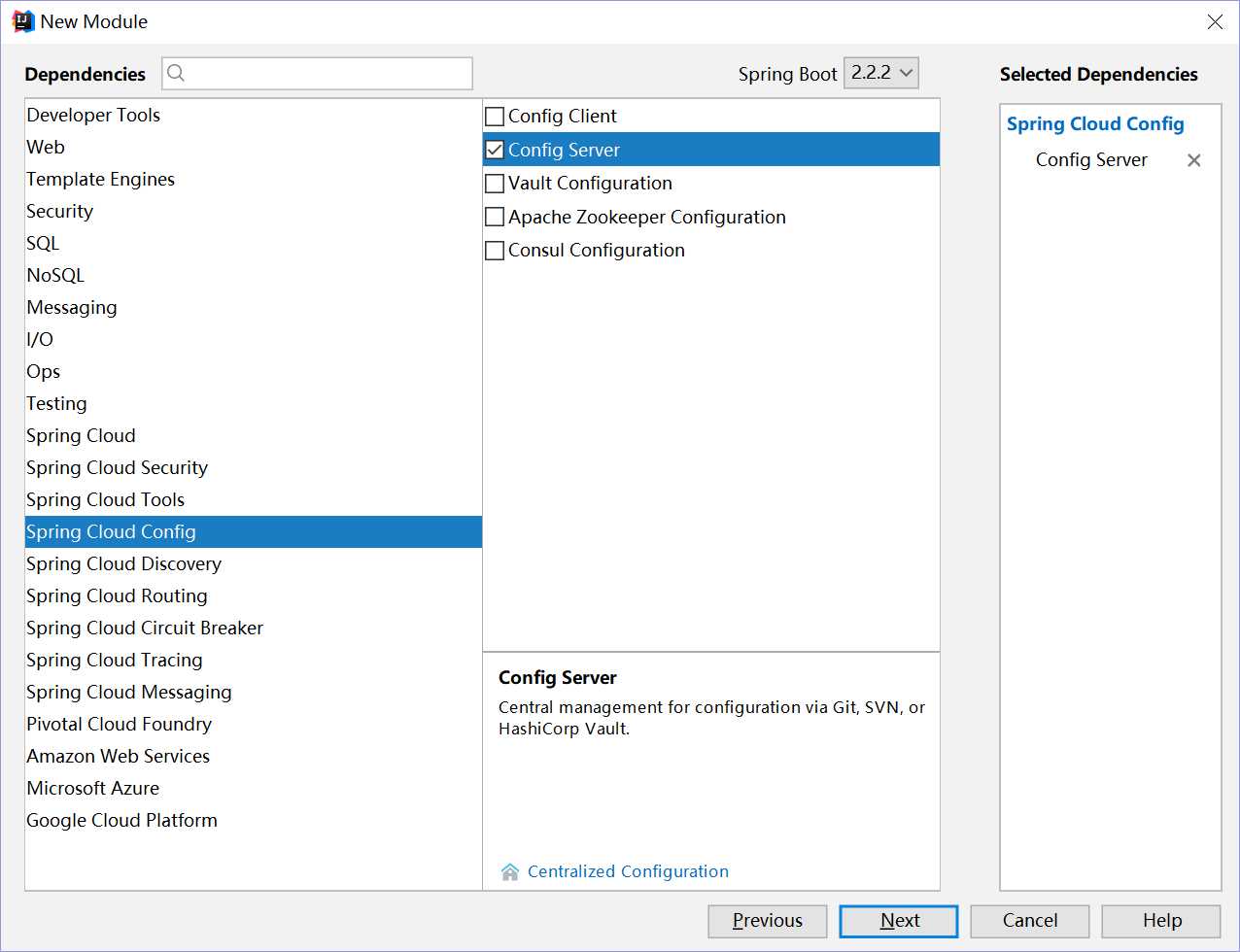Select the Spring Cloud Tracing category
The image size is (1240, 952).
(x=254, y=660)
